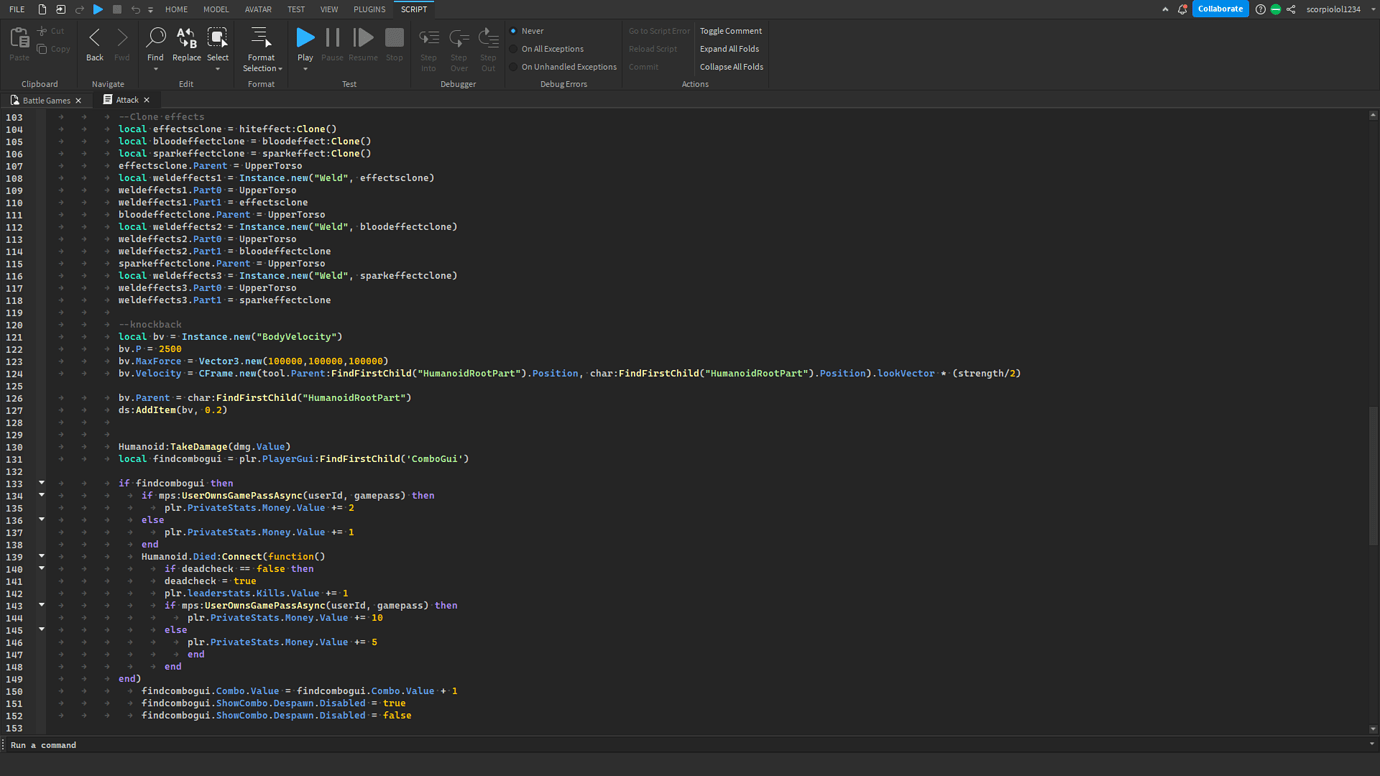The image size is (1380, 776).
Task: Click Toggle Comment action
Action: [730, 31]
